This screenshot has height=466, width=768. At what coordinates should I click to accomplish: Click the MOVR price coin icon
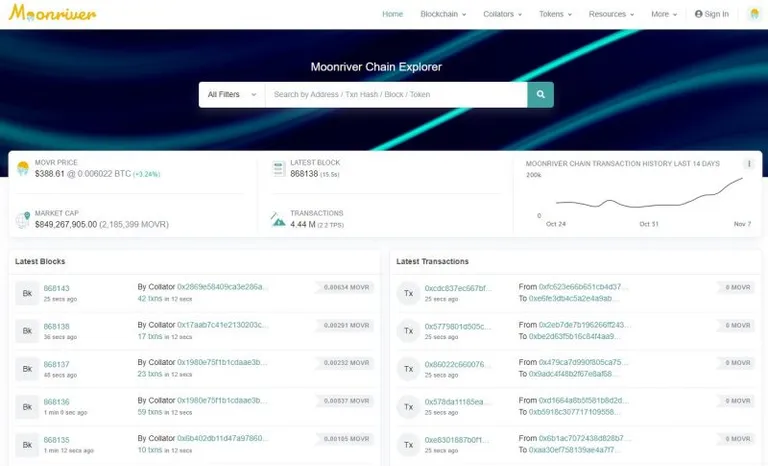pyautogui.click(x=23, y=169)
